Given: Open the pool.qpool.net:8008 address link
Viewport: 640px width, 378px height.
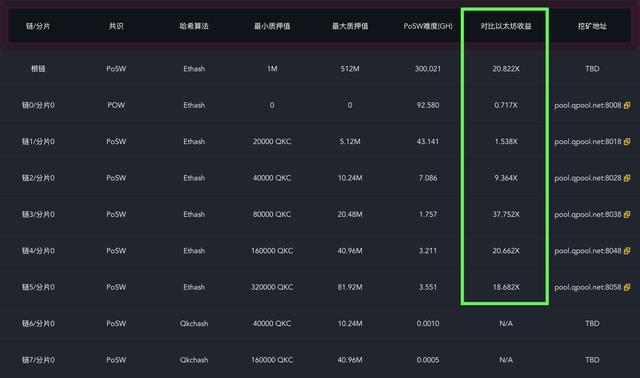Looking at the screenshot, I should pyautogui.click(x=588, y=105).
